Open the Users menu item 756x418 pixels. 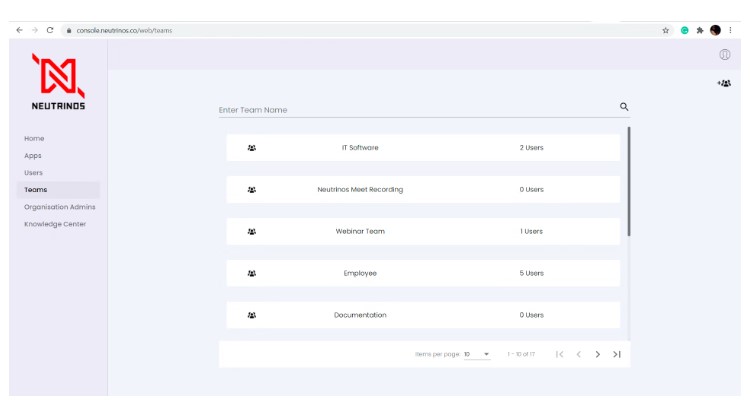coord(34,173)
